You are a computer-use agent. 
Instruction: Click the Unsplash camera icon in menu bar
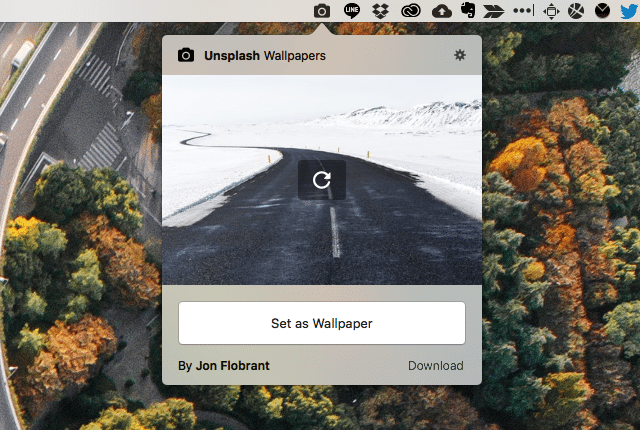[322, 11]
